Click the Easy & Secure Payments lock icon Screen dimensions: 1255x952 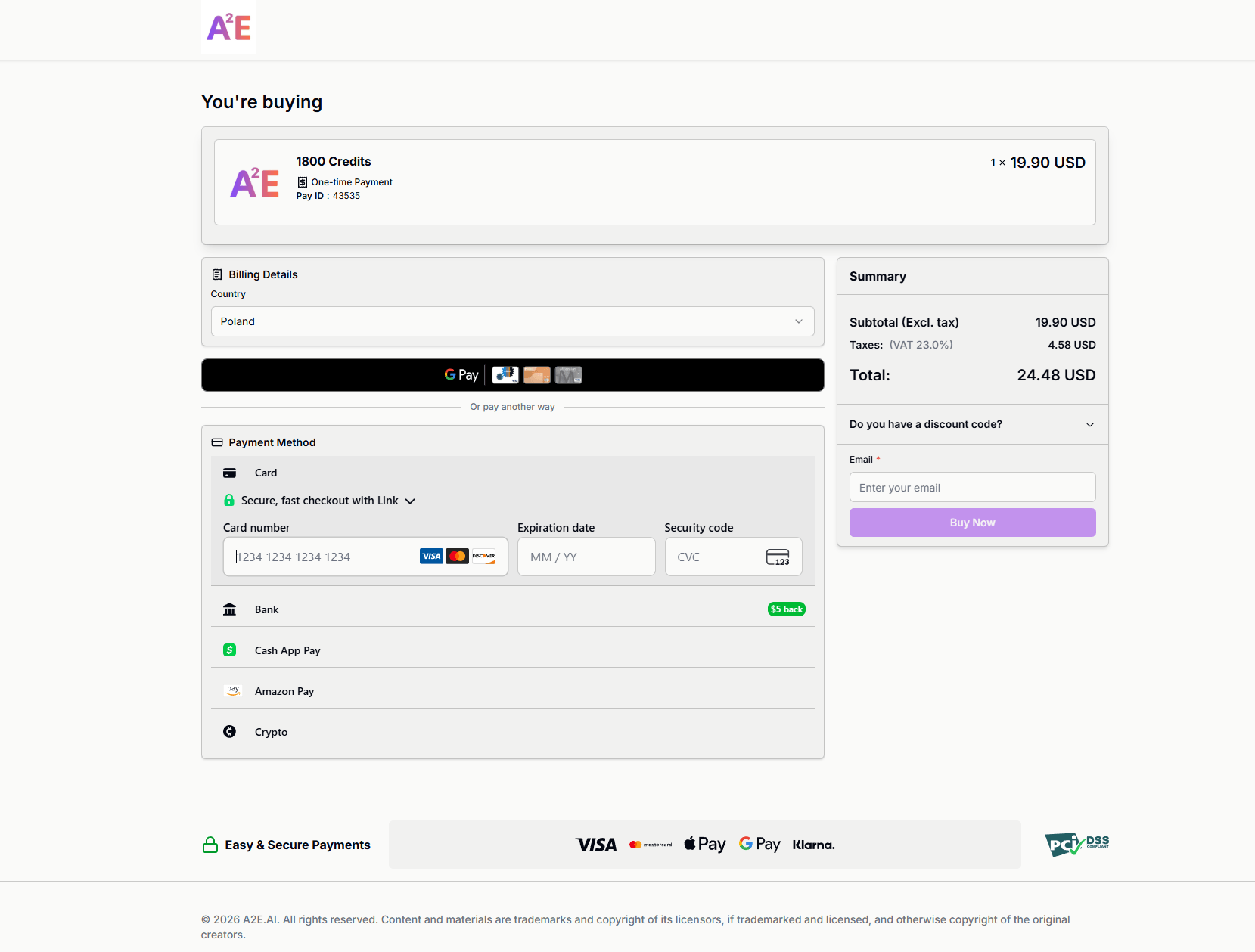pos(210,845)
